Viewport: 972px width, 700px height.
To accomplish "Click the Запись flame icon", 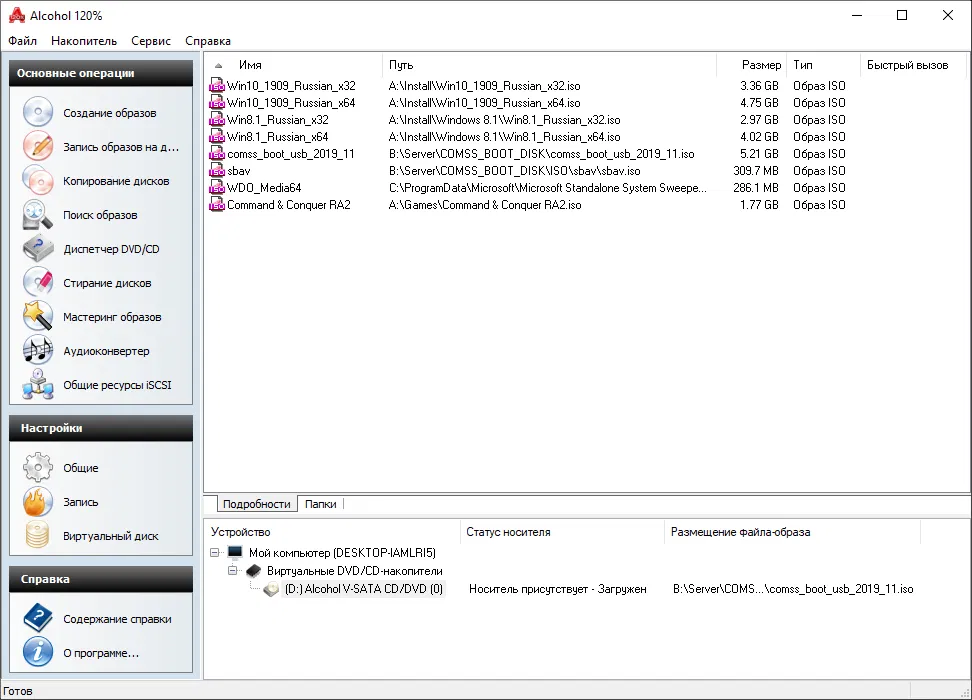I will (38, 502).
